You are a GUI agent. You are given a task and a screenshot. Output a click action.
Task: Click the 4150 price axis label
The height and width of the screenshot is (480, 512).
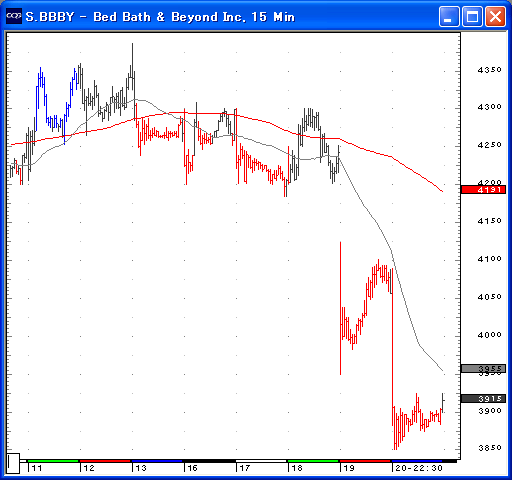tap(489, 221)
